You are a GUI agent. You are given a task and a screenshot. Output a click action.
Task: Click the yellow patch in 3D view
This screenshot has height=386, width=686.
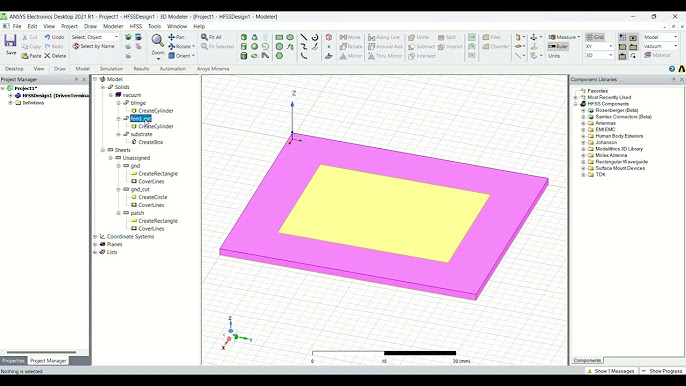tap(384, 214)
